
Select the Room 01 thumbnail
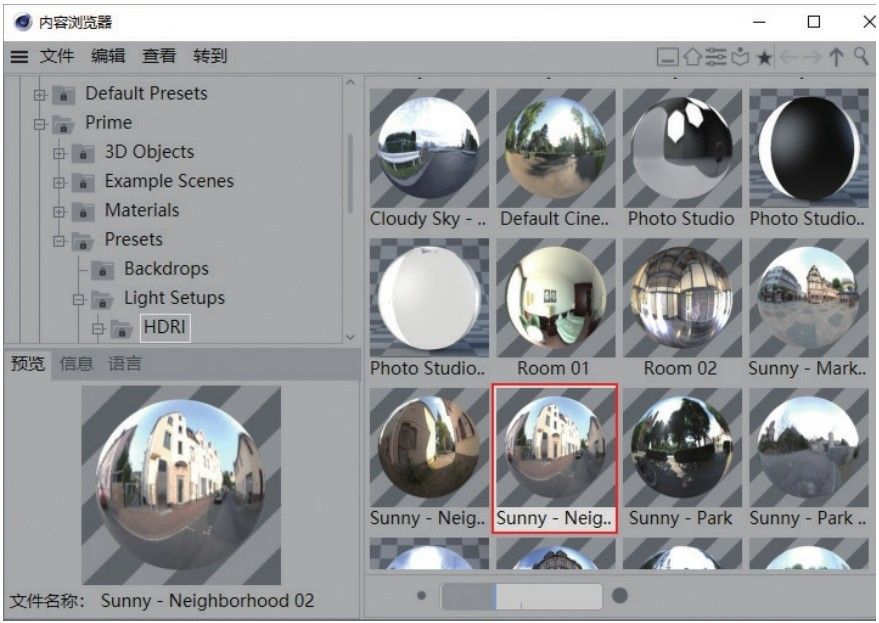pos(556,298)
